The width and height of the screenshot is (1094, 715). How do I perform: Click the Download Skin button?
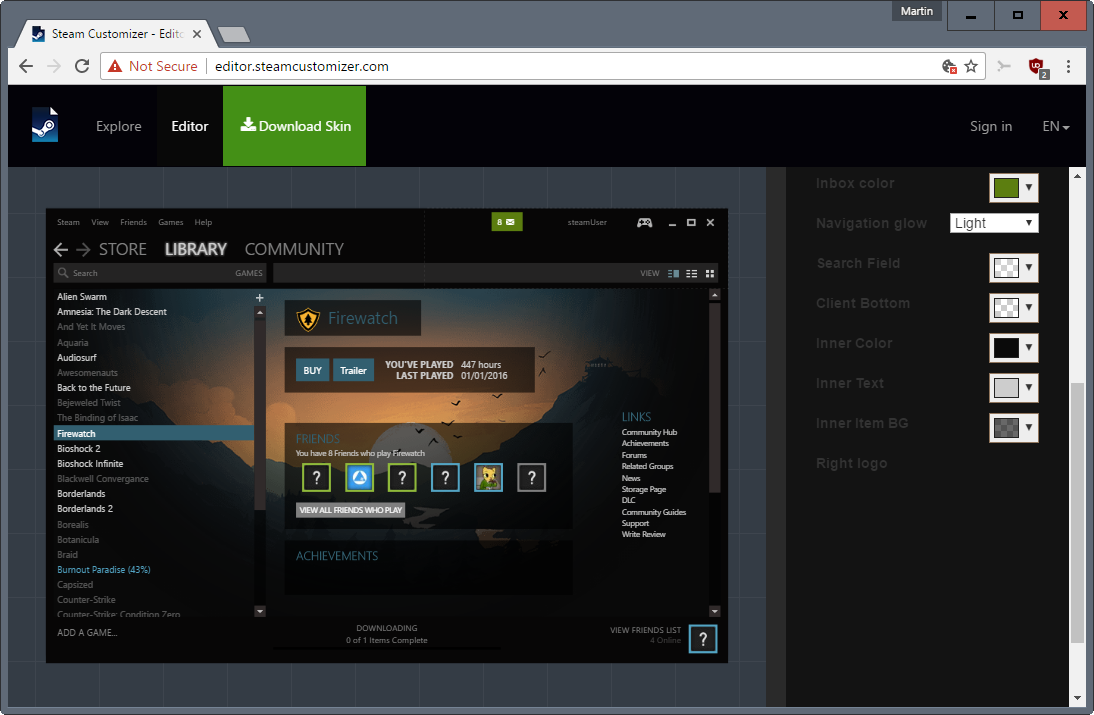294,126
